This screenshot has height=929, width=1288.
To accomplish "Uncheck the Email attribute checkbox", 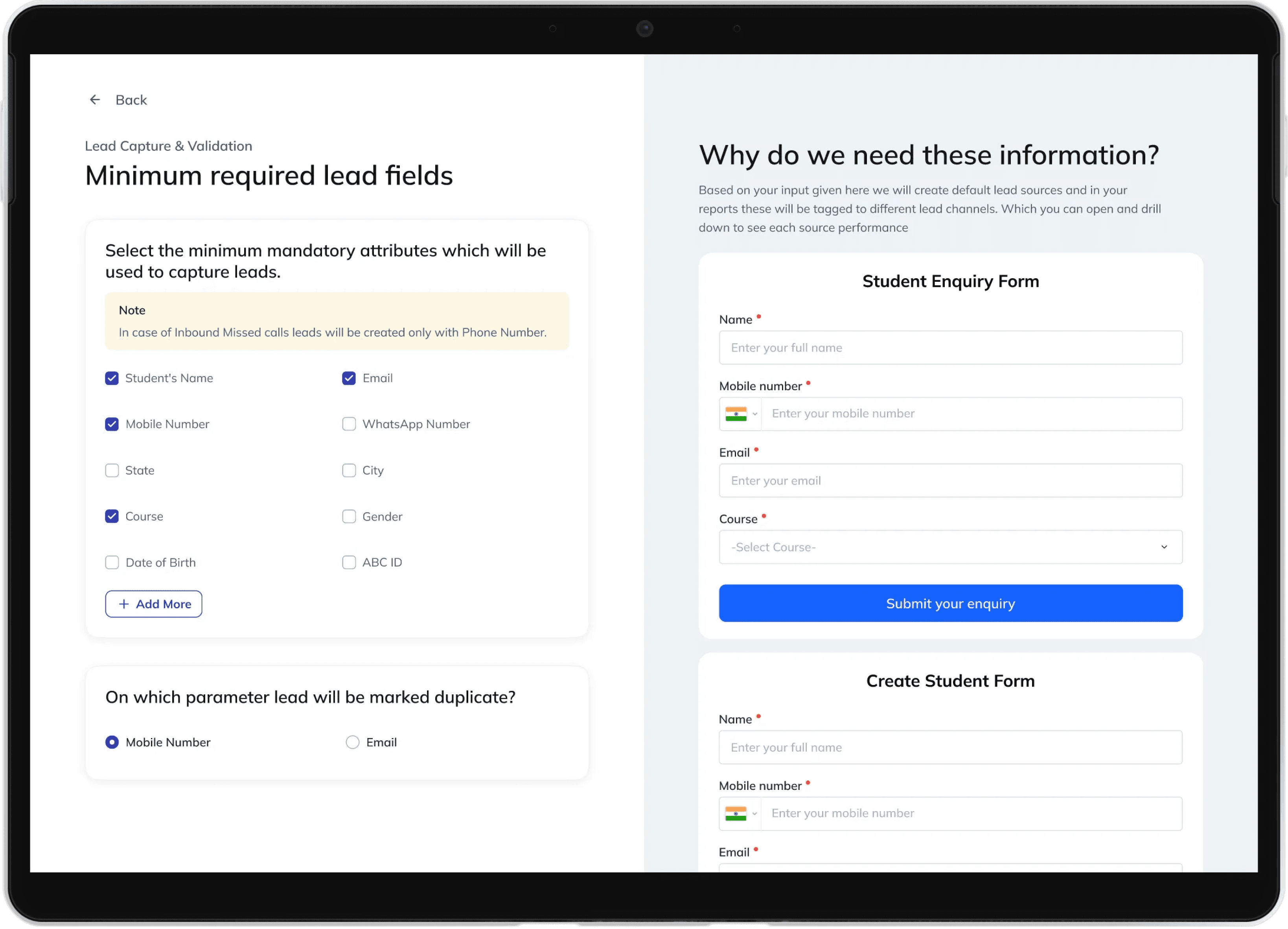I will coord(349,378).
